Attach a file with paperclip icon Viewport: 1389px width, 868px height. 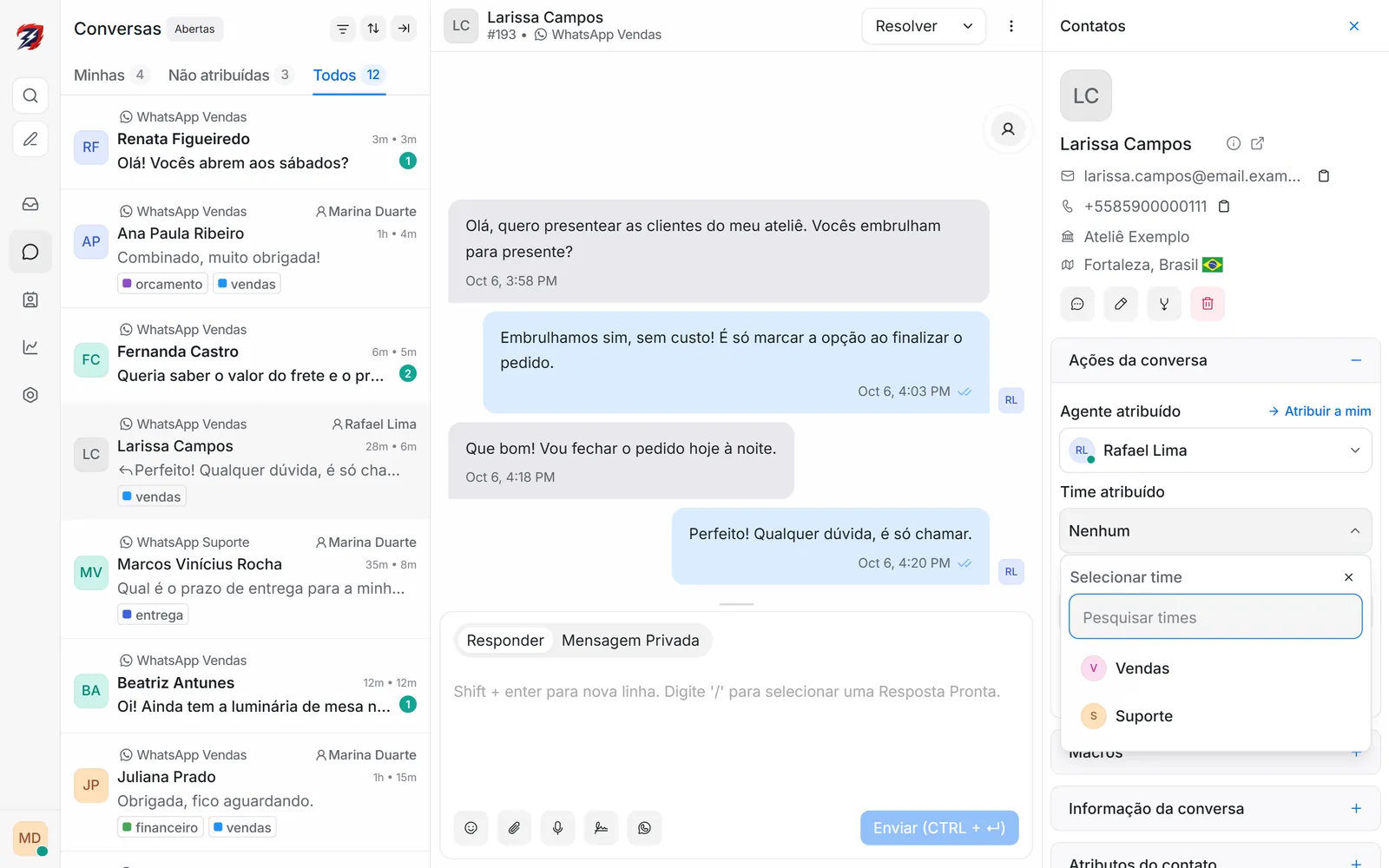[514, 828]
